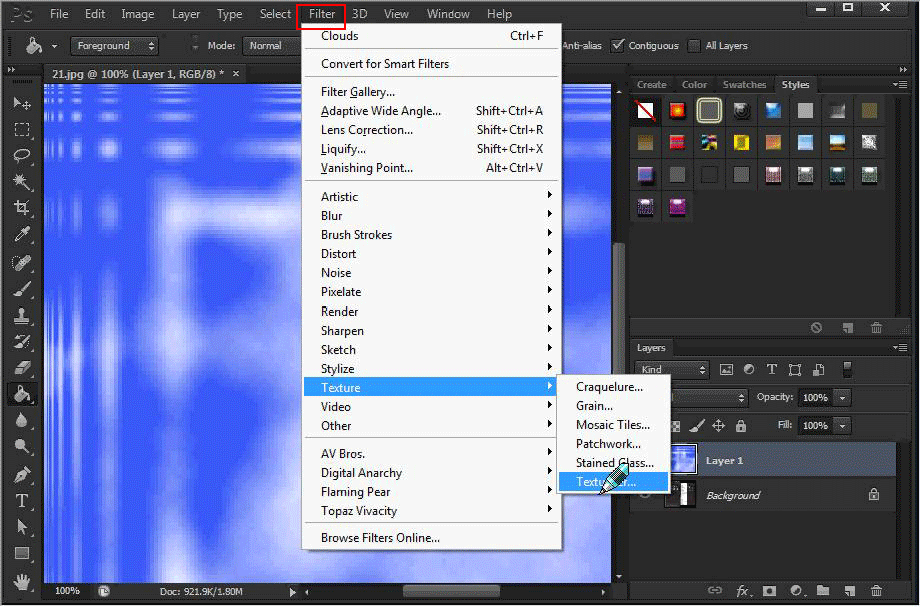Image resolution: width=921 pixels, height=607 pixels.
Task: Open Filter Gallery from the Filter menu
Action: [x=357, y=92]
